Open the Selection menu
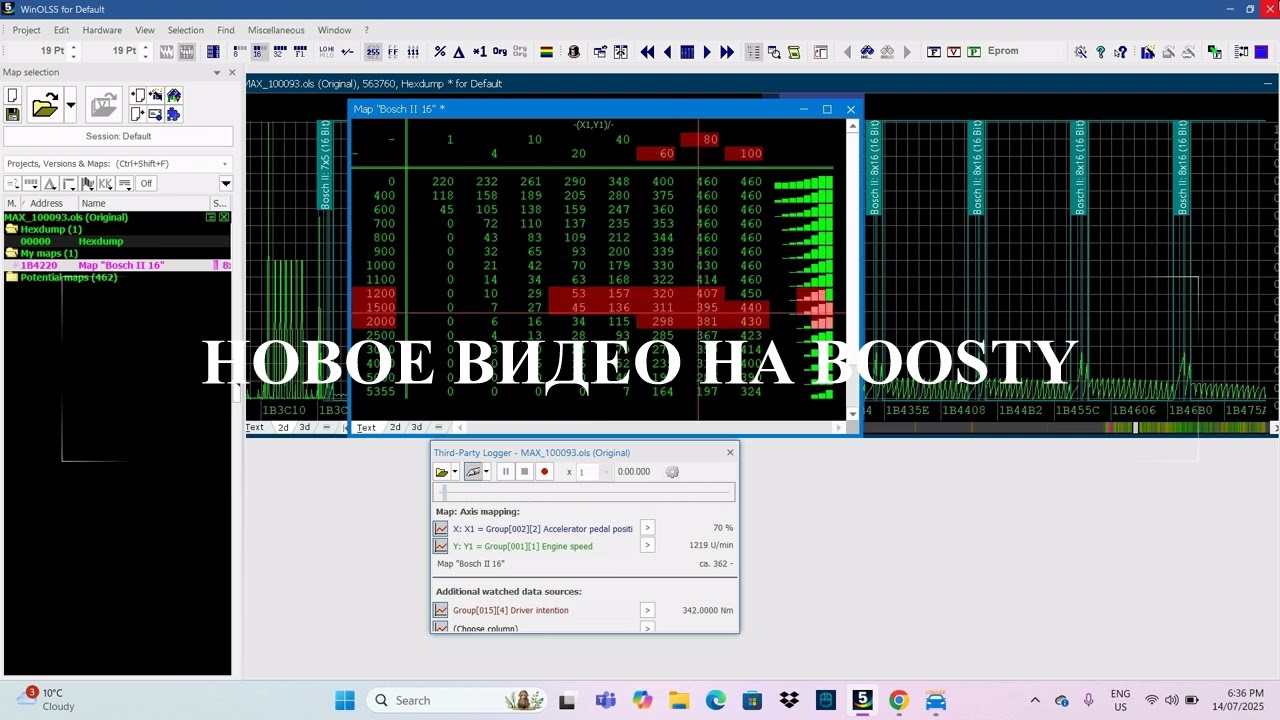The image size is (1280, 720). coord(185,30)
